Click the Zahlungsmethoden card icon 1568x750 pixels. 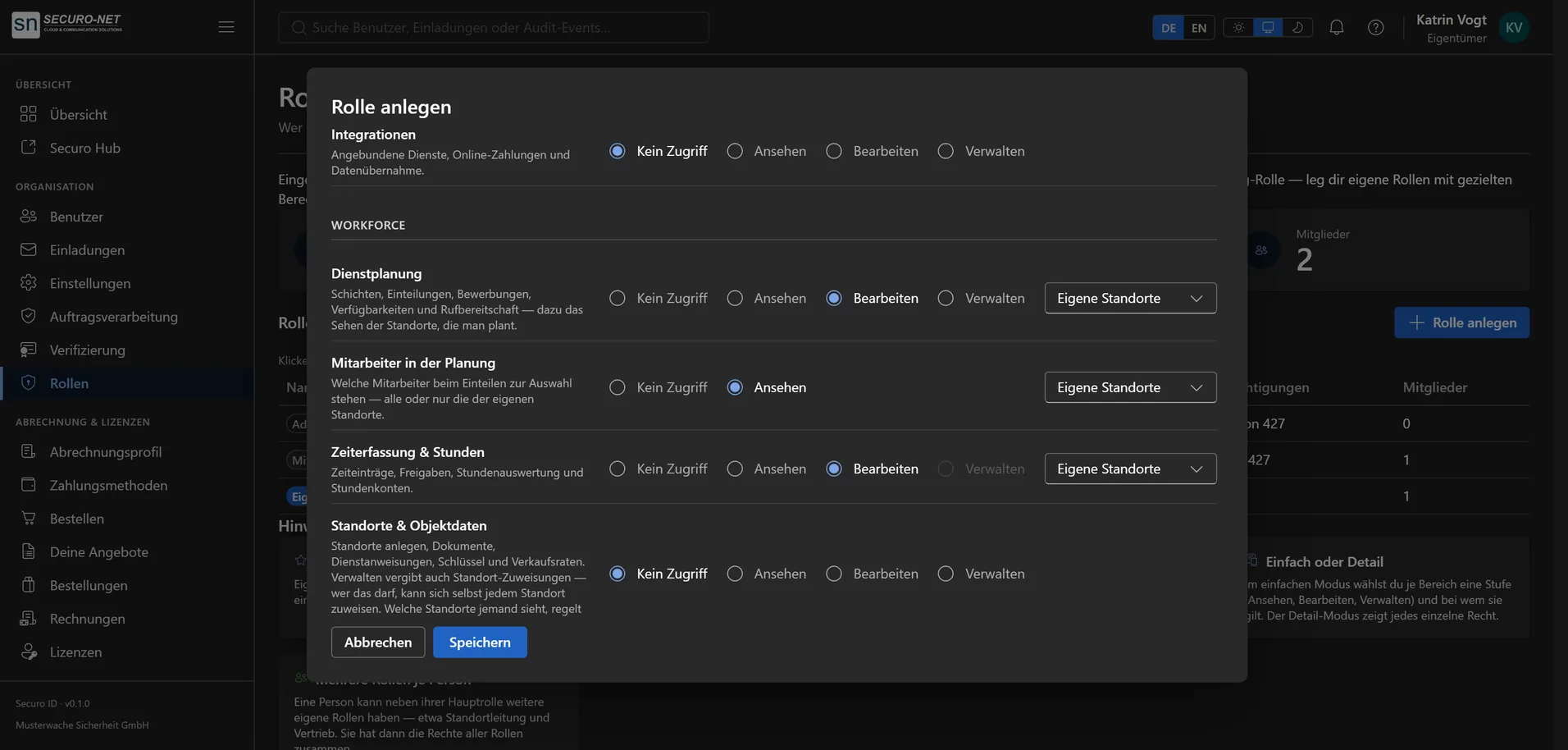pos(29,485)
